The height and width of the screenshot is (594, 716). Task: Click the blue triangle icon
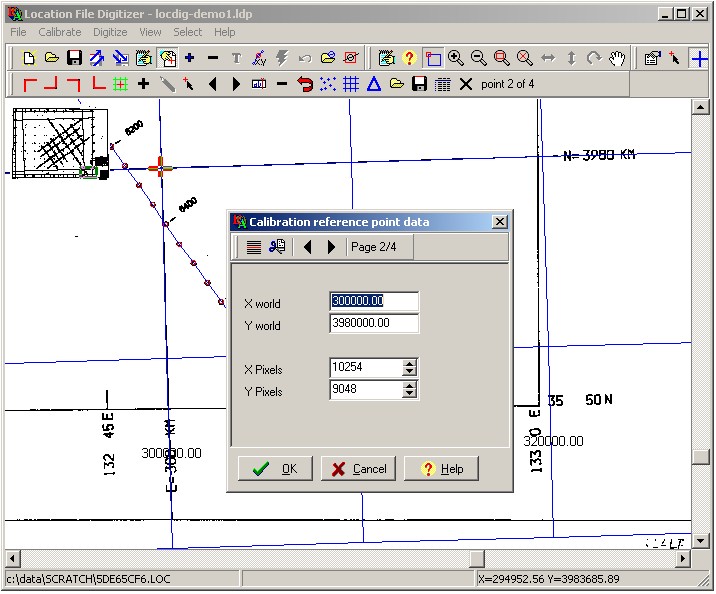[x=374, y=84]
